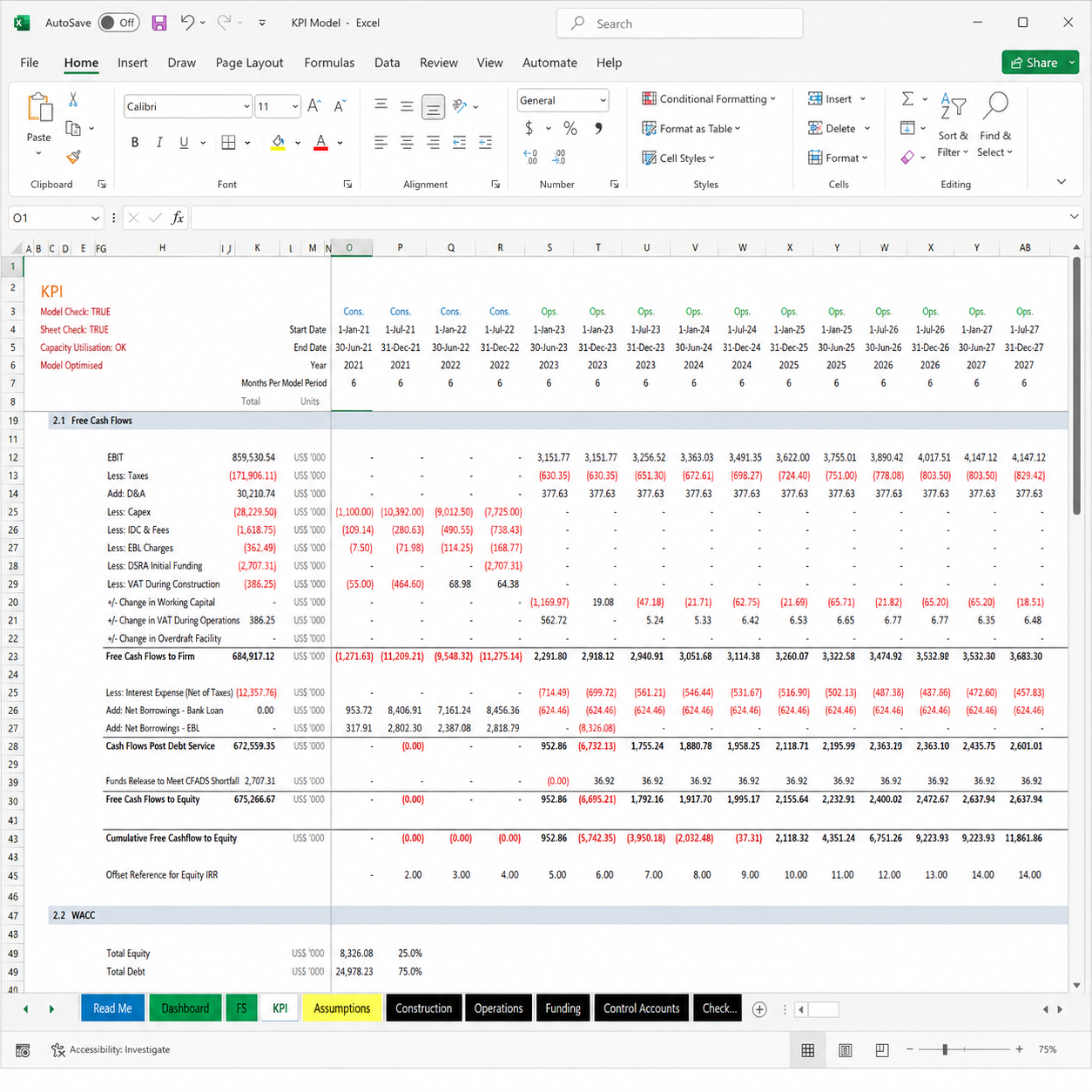Click the Undo arrow icon
Screen dimensions: 1092x1092
[186, 23]
